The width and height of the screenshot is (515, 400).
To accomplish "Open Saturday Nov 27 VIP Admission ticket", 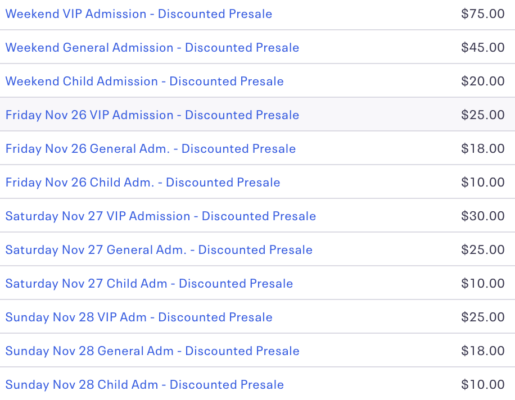I will point(161,216).
